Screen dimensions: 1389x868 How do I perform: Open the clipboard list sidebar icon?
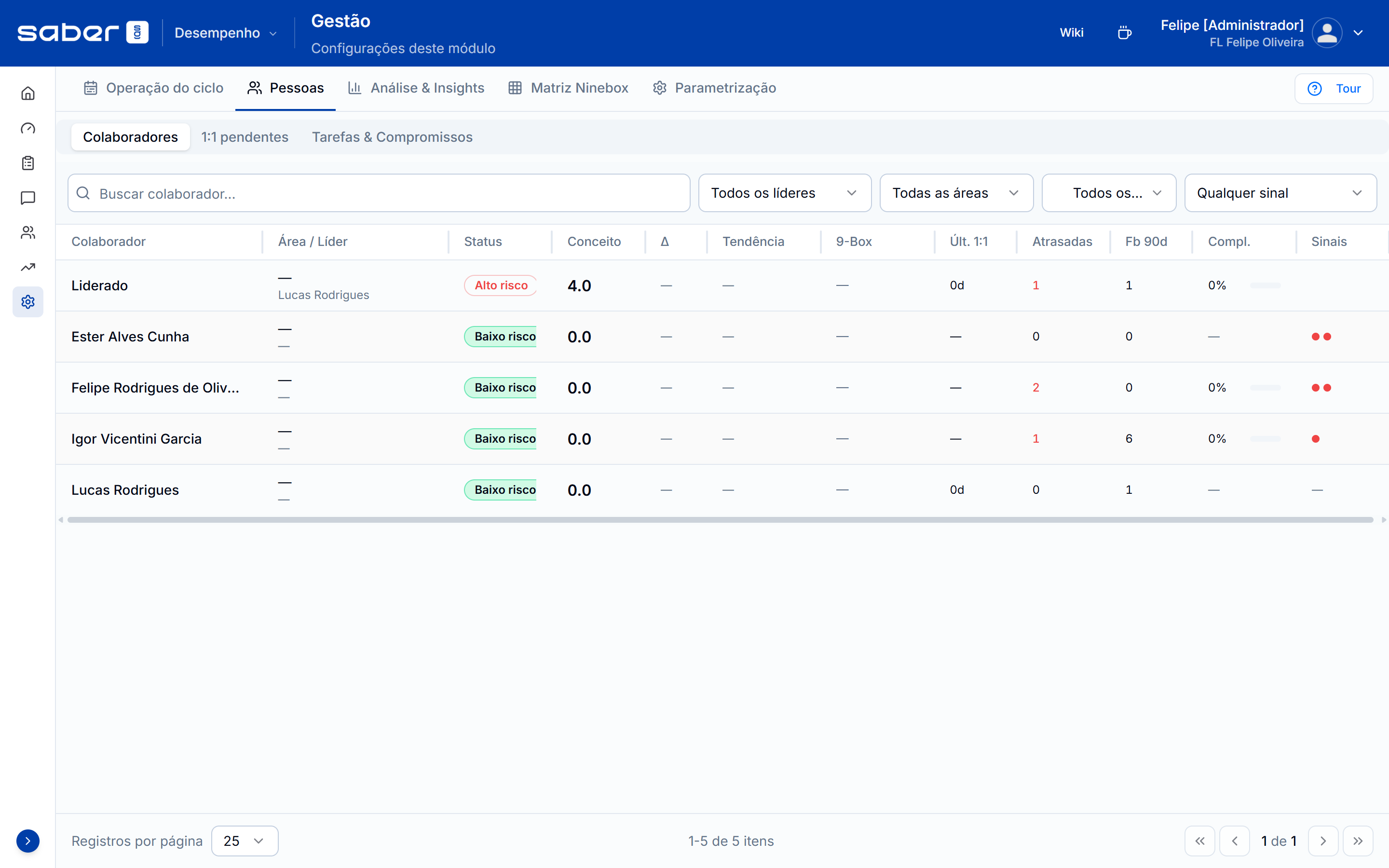(x=27, y=163)
